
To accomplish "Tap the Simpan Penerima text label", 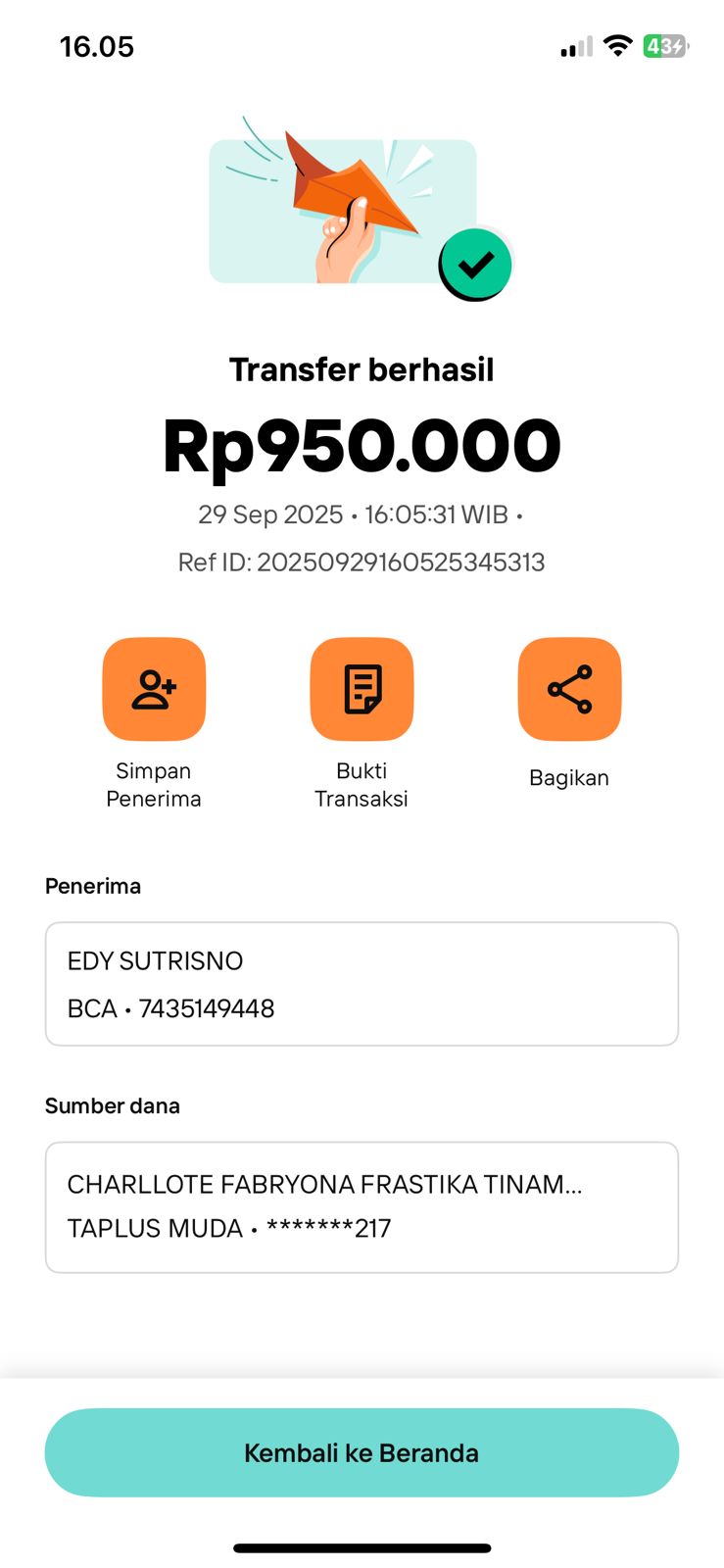I will click(154, 785).
